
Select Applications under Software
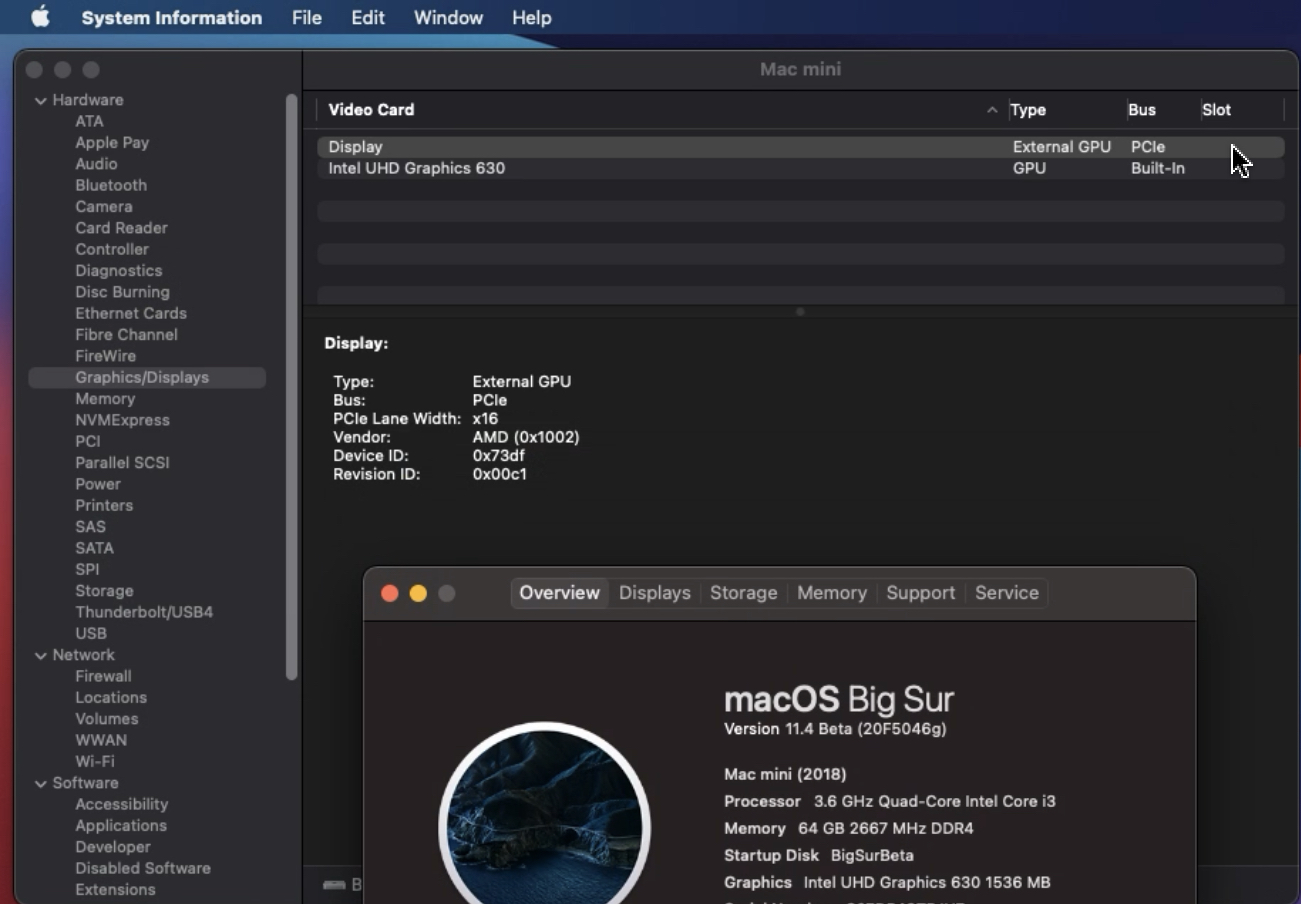click(x=121, y=825)
